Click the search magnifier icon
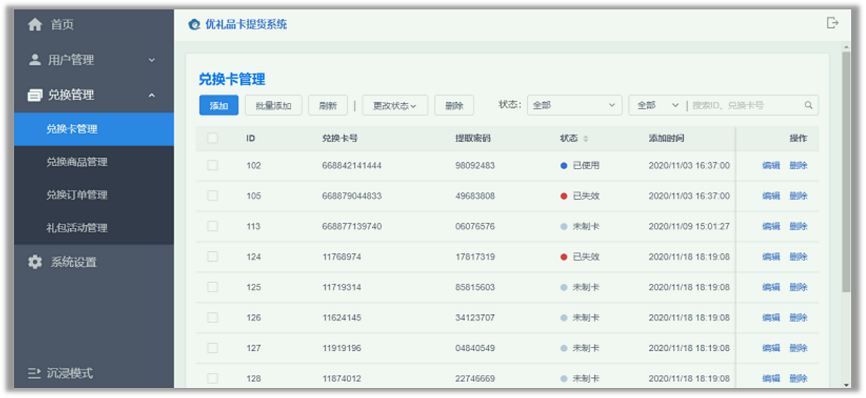The width and height of the screenshot is (866, 398). pyautogui.click(x=808, y=105)
